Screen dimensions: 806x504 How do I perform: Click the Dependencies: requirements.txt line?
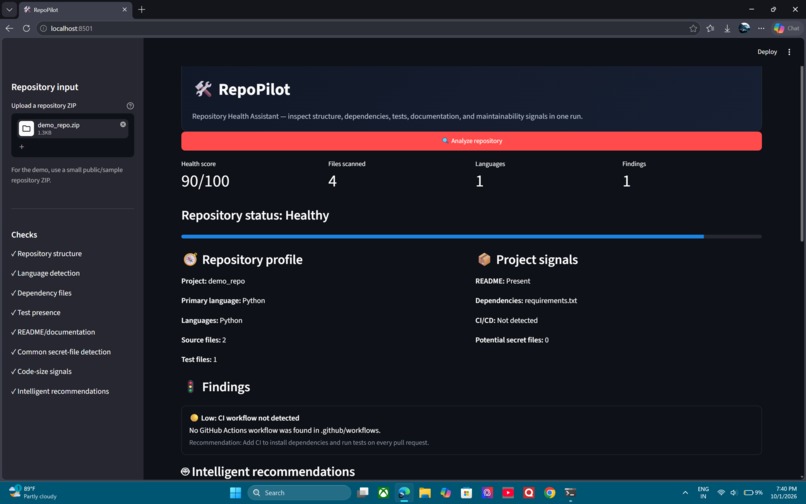click(526, 300)
